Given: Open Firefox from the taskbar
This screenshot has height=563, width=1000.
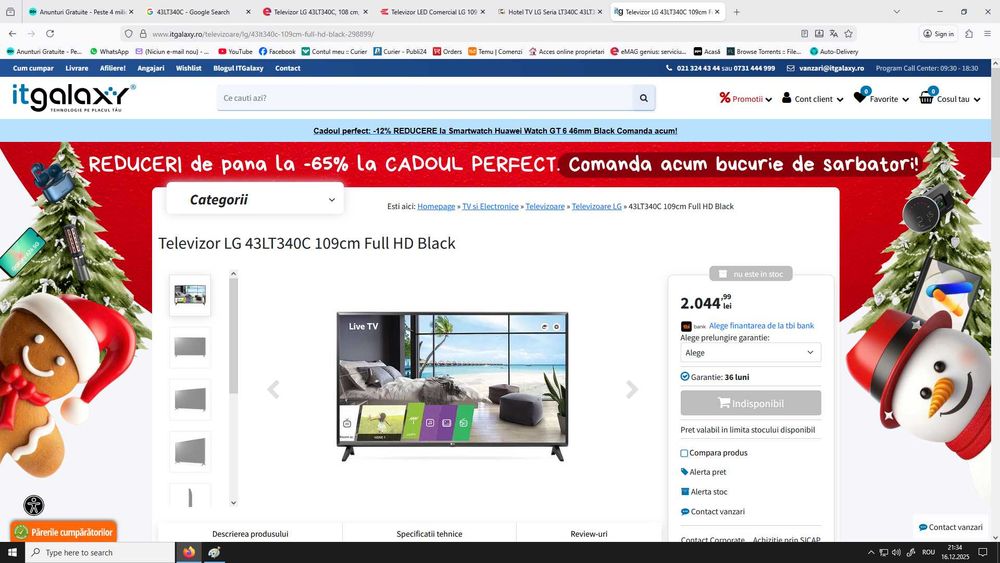Looking at the screenshot, I should tap(189, 552).
